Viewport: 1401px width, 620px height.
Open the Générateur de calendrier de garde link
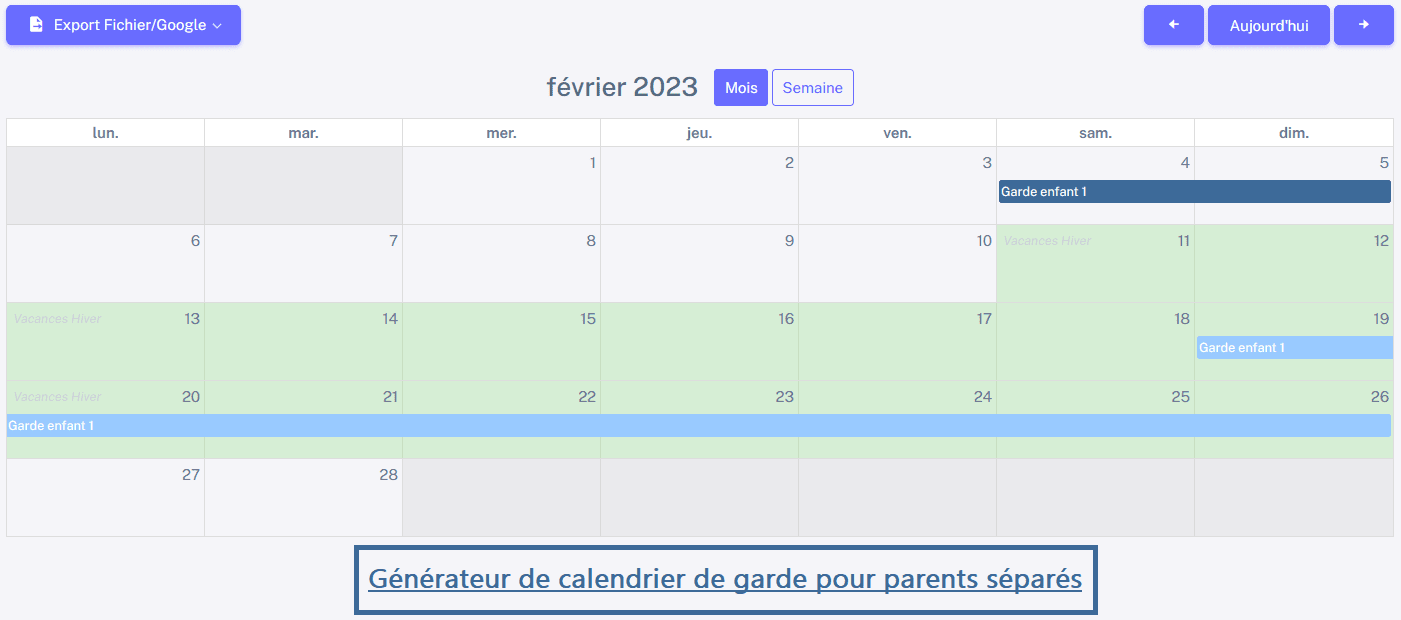point(725,579)
